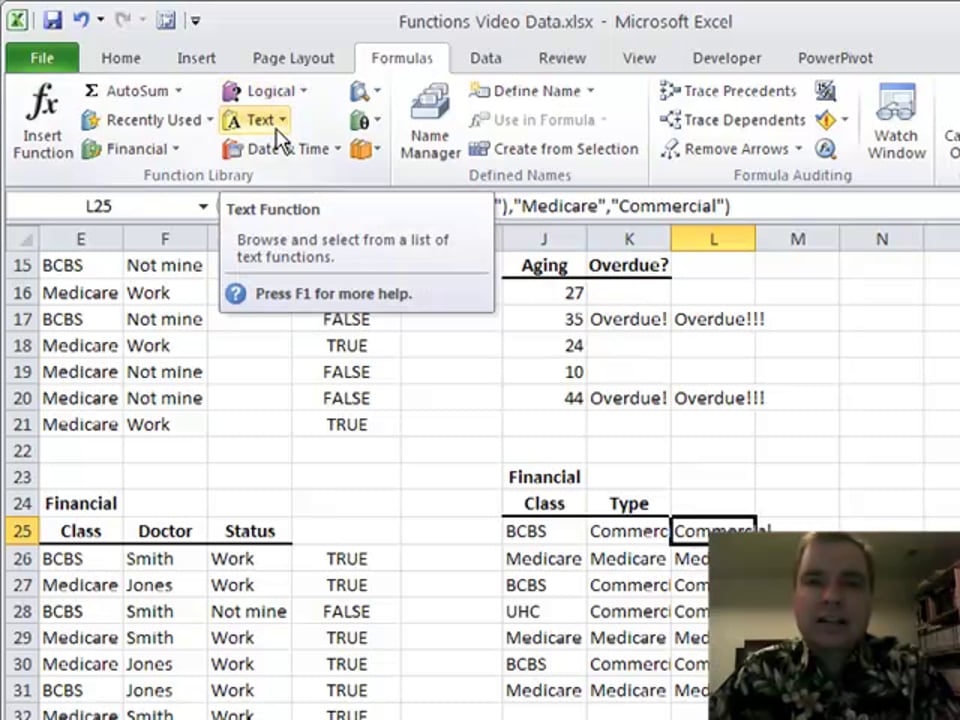Screen dimensions: 960x720
Task: Click Define Name
Action: [531, 91]
